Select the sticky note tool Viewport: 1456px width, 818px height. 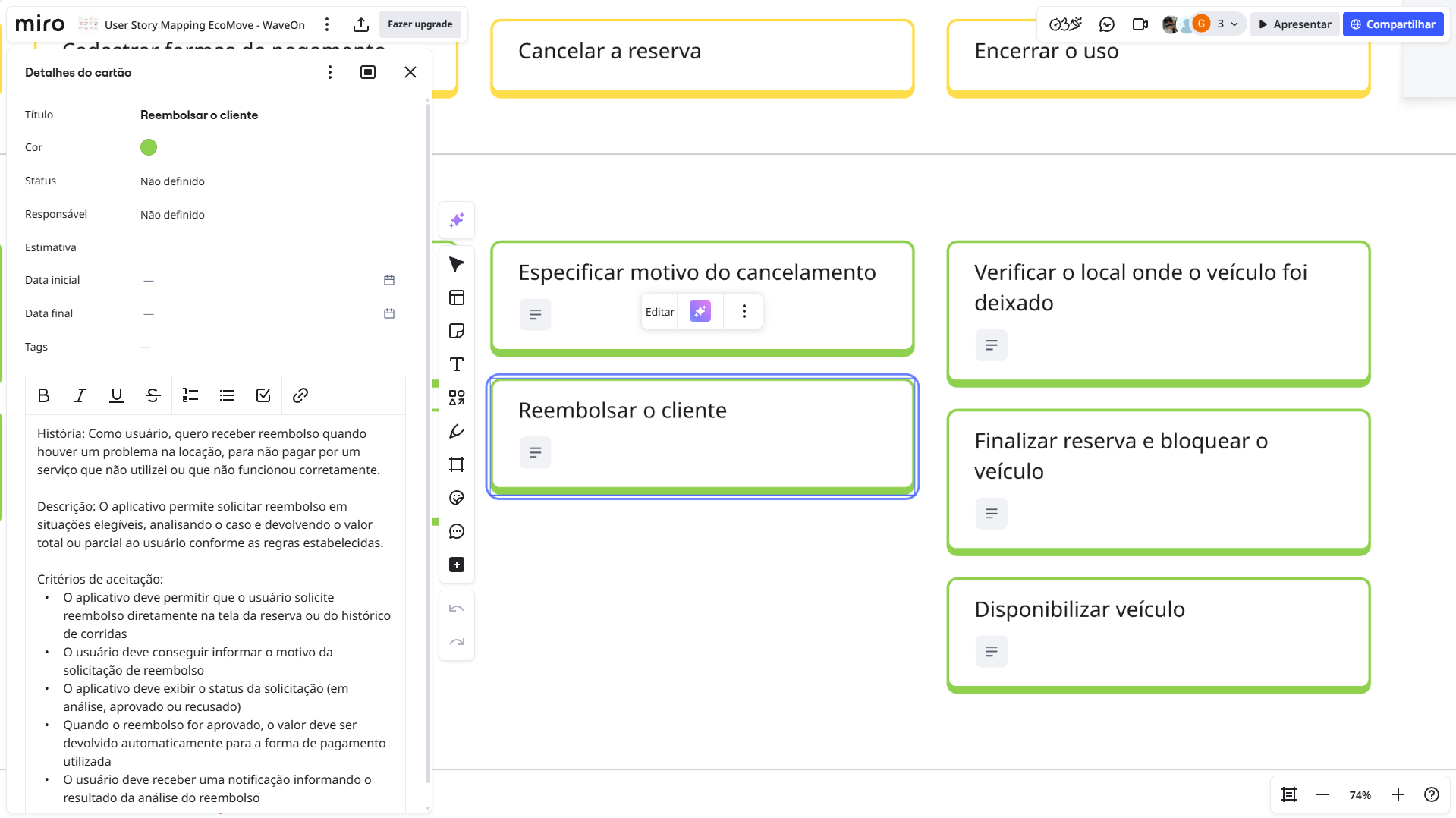457,331
